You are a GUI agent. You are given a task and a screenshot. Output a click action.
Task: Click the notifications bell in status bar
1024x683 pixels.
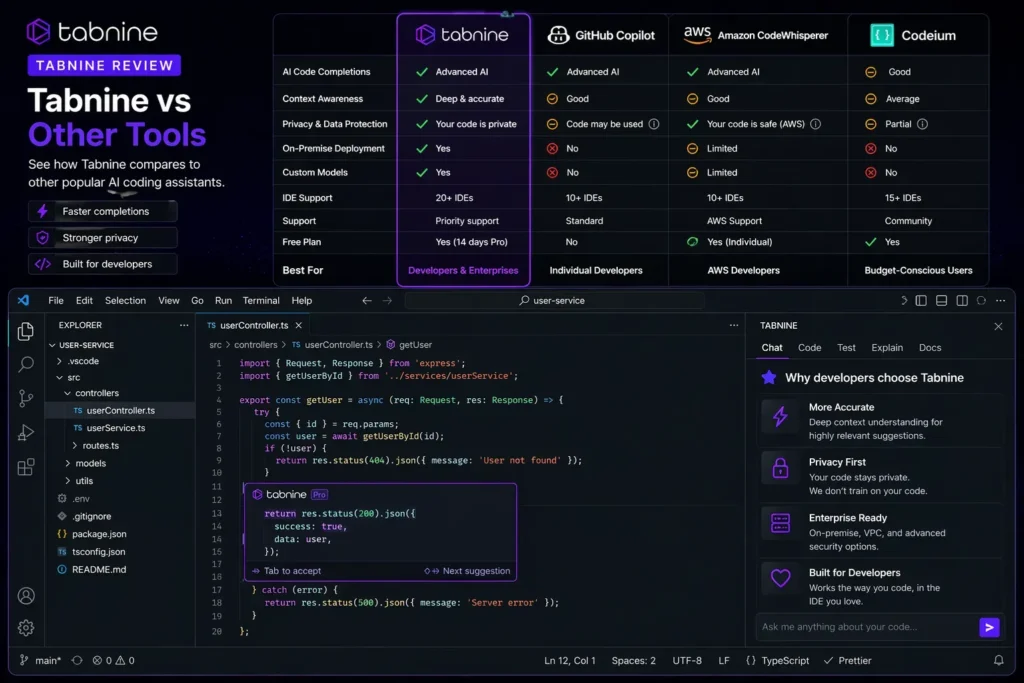pyautogui.click(x=999, y=660)
